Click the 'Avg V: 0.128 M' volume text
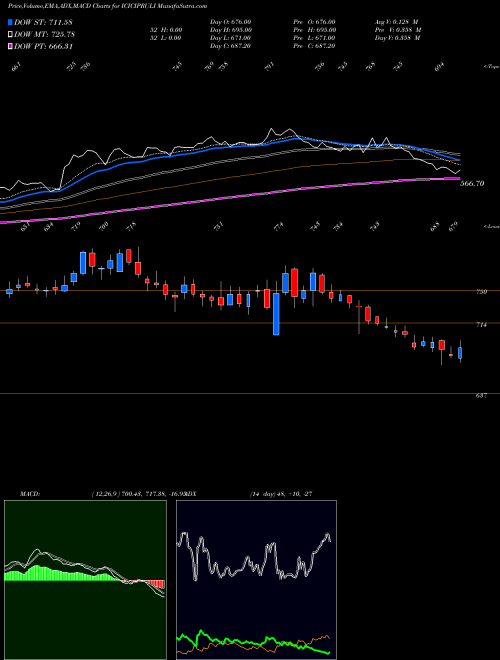The image size is (500, 660). point(396,22)
